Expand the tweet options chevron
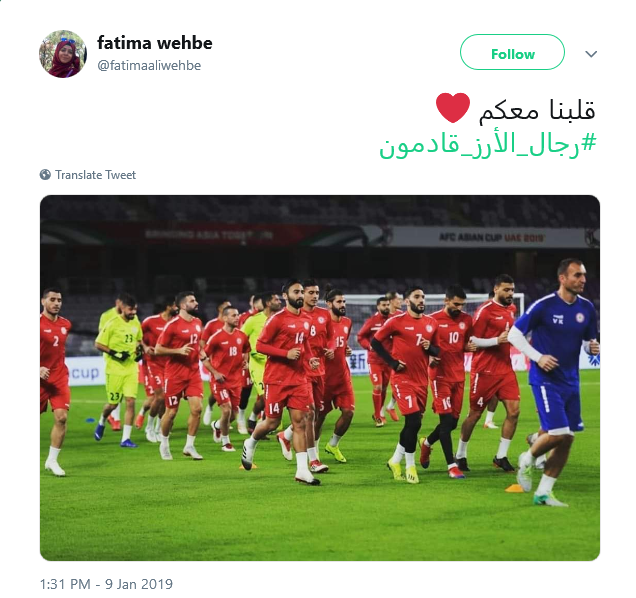The height and width of the screenshot is (598, 636). 591,54
